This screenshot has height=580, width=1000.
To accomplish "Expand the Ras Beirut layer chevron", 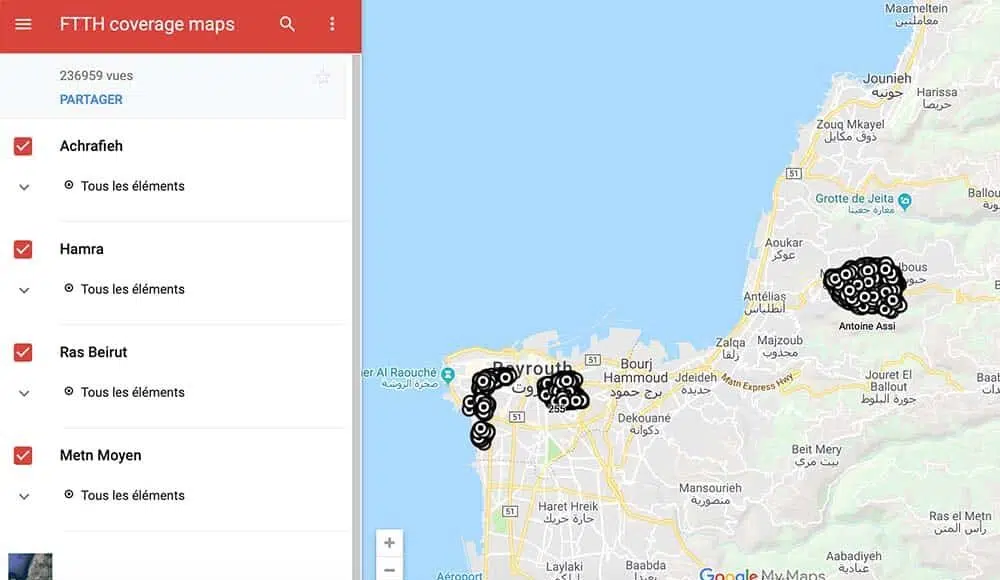I will (24, 394).
